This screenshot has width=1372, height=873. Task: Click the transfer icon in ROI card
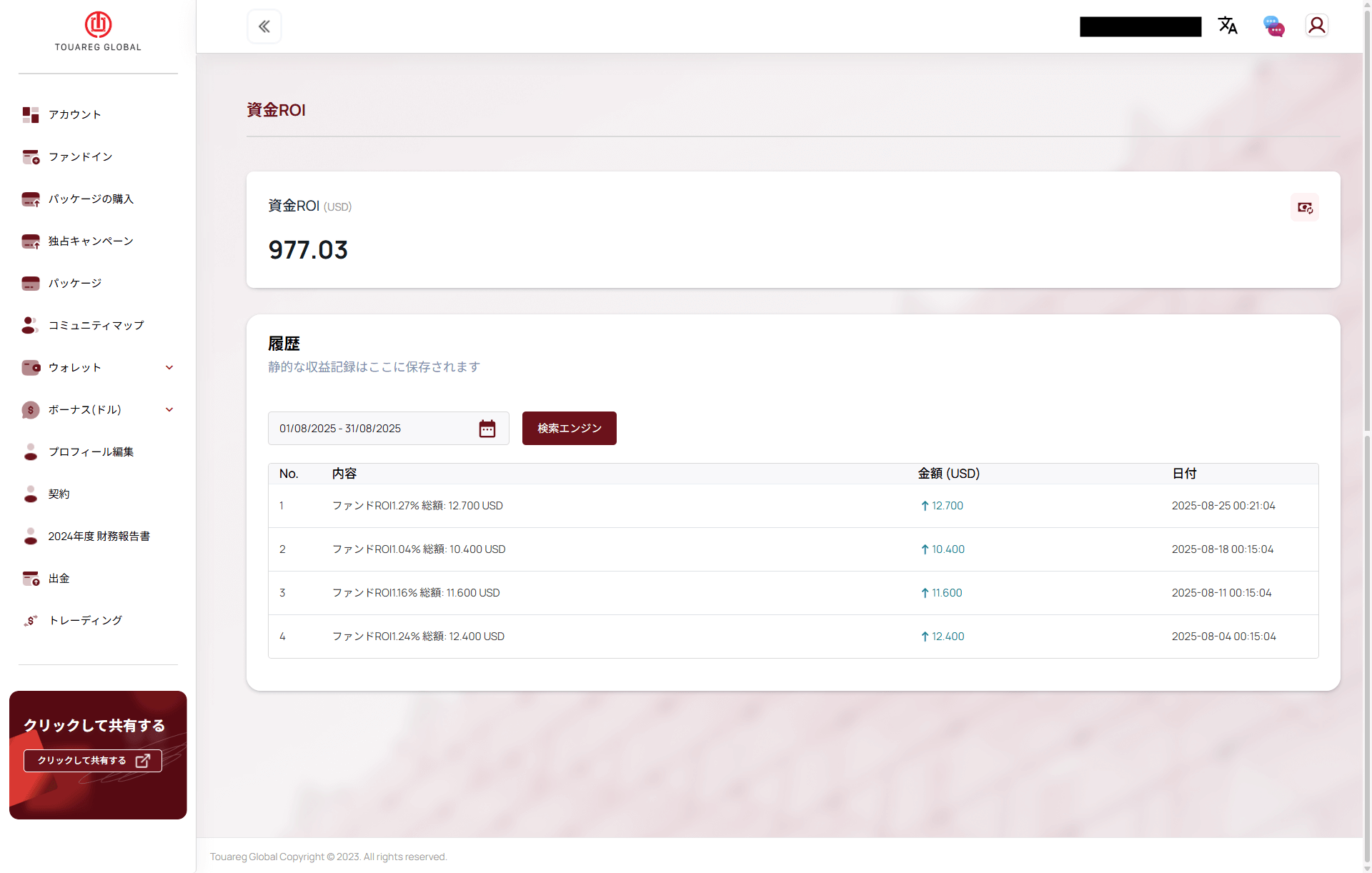(x=1305, y=207)
